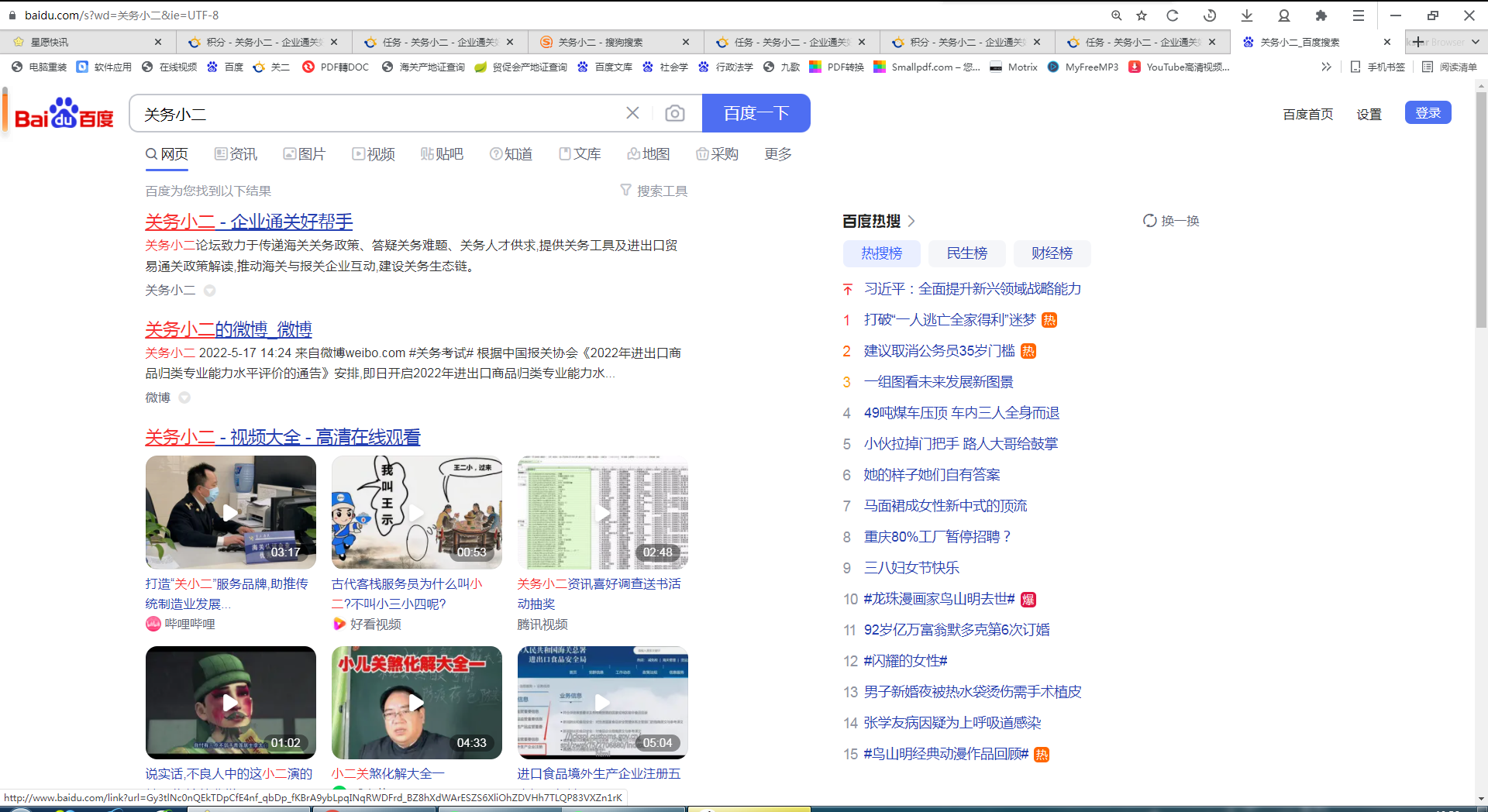Open 关务小二 - 视频大全 result
The image size is (1488, 812).
(283, 437)
